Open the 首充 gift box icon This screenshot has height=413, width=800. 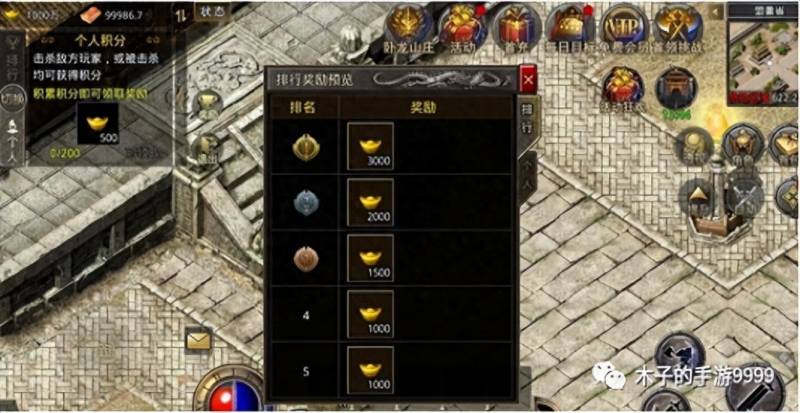point(516,27)
